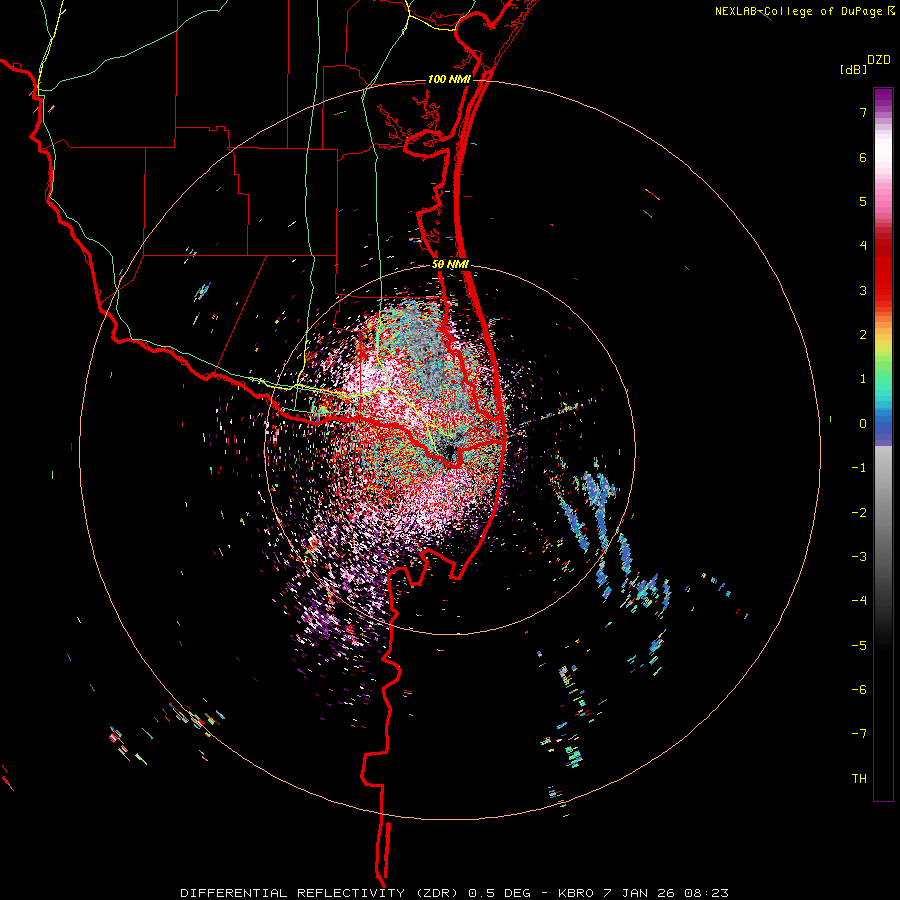The image size is (900, 900).
Task: Select the DZD product label above color scale
Action: [x=879, y=60]
